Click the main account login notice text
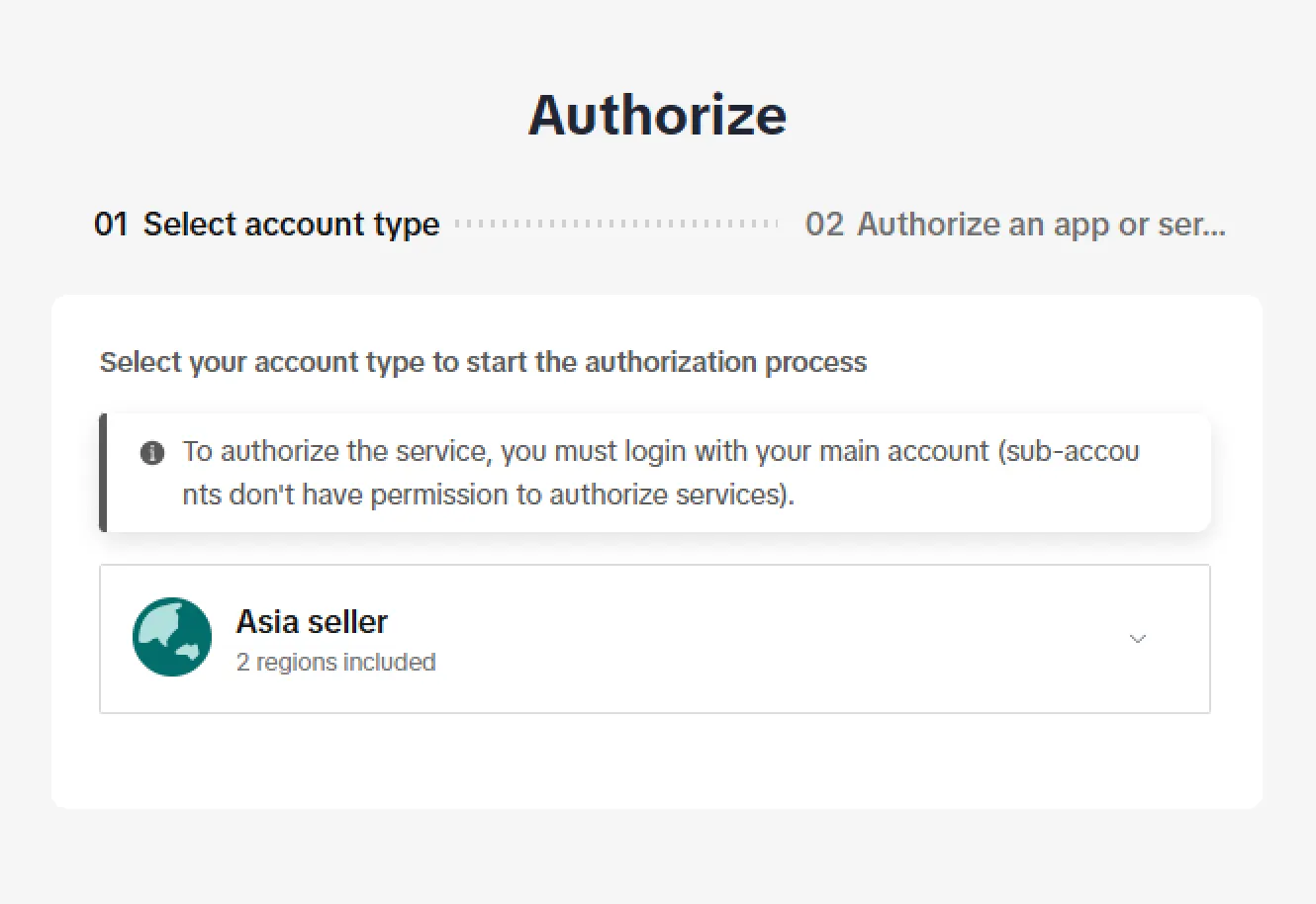The image size is (1316, 904). point(584,452)
